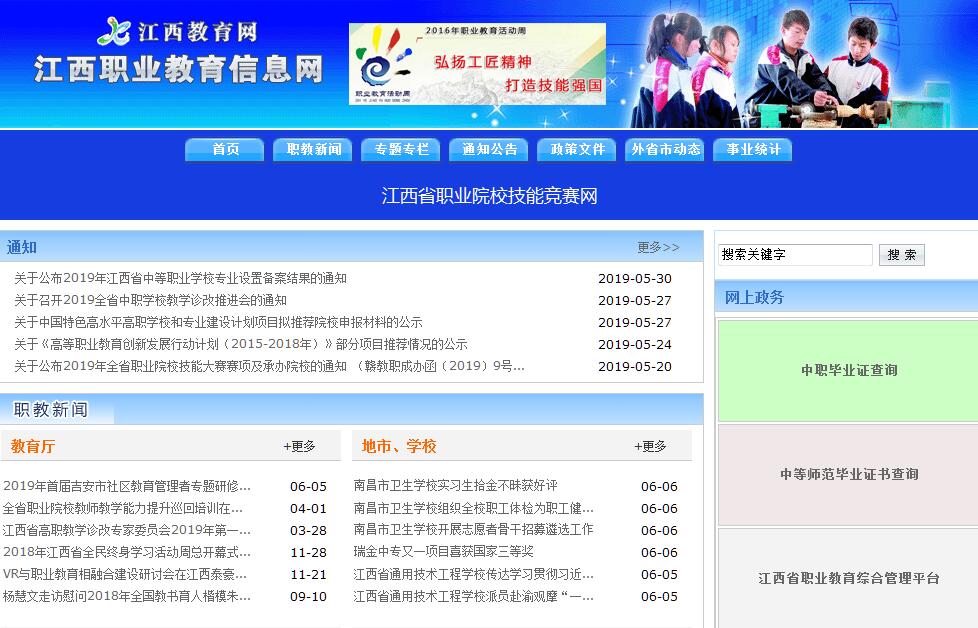Open 中等师范毕业证书查询 tile
Screen dimensions: 978x628
848,474
